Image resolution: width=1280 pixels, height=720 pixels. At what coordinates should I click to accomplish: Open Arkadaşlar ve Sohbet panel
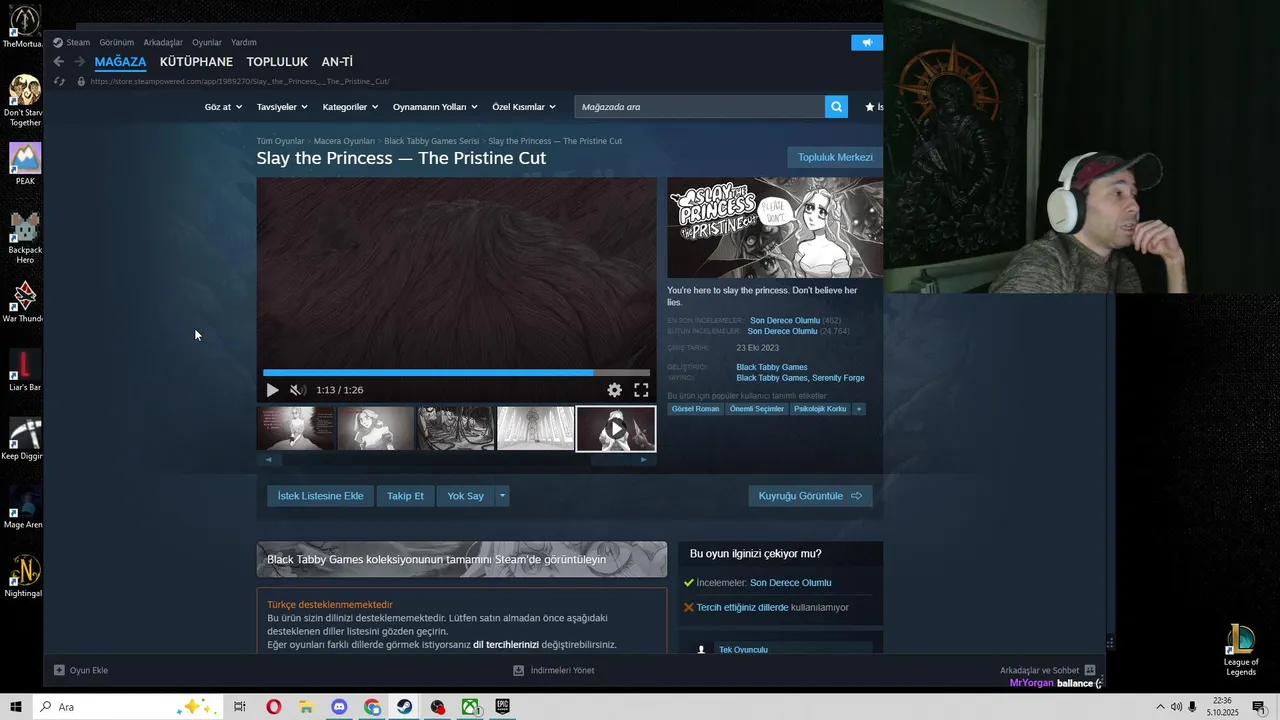[1048, 670]
